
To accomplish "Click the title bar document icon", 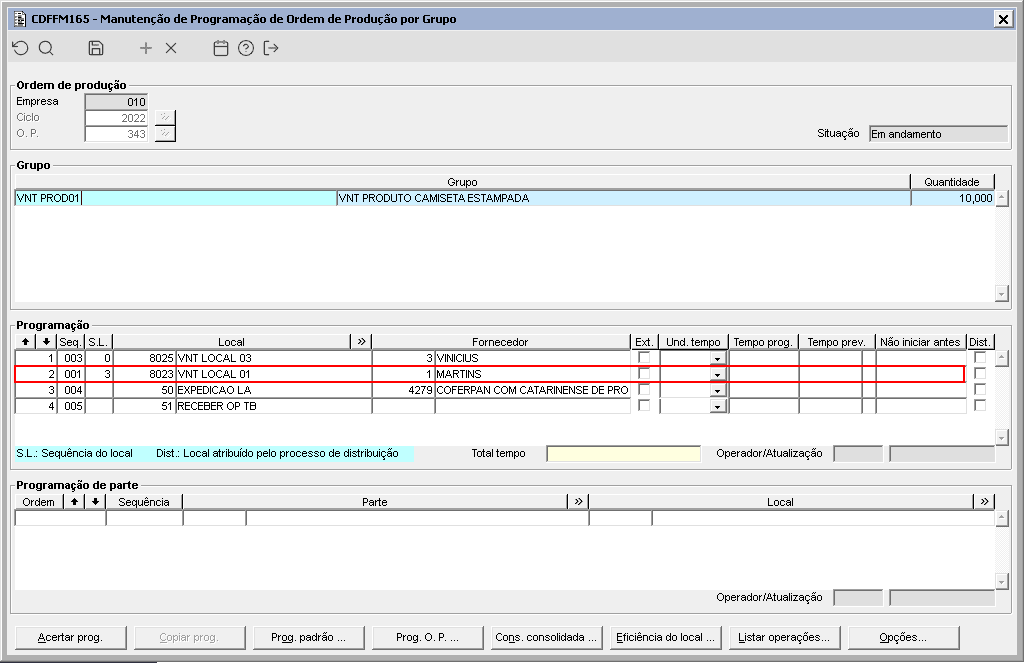I will click(20, 19).
